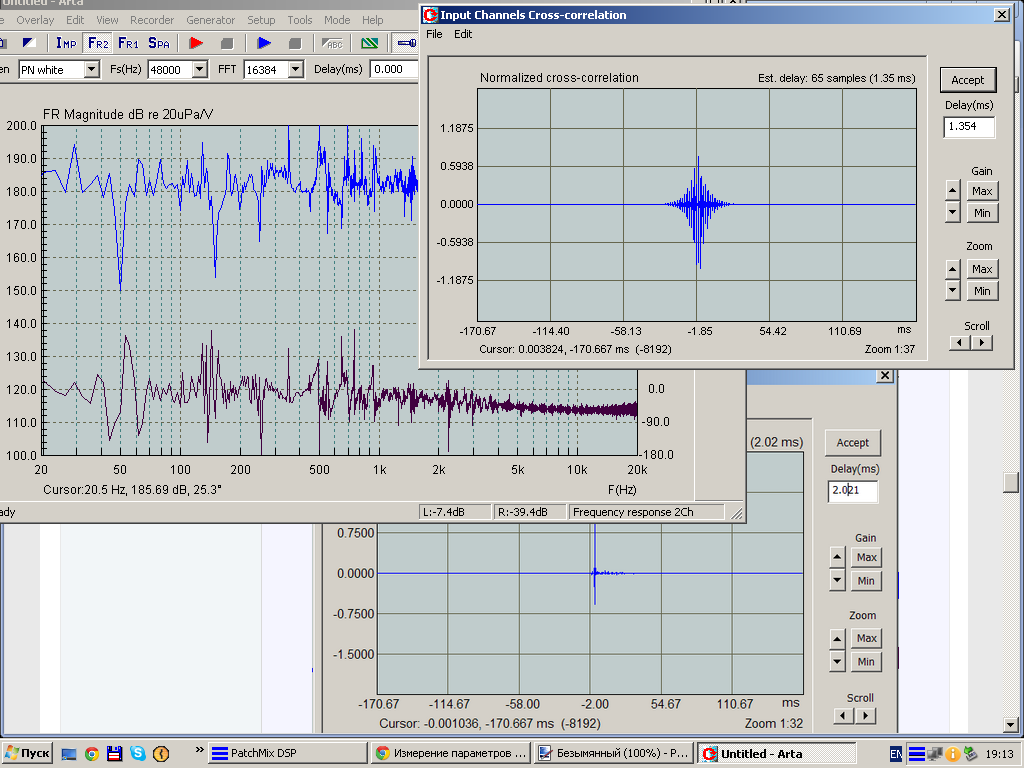Open the FFT size dropdown

296,69
